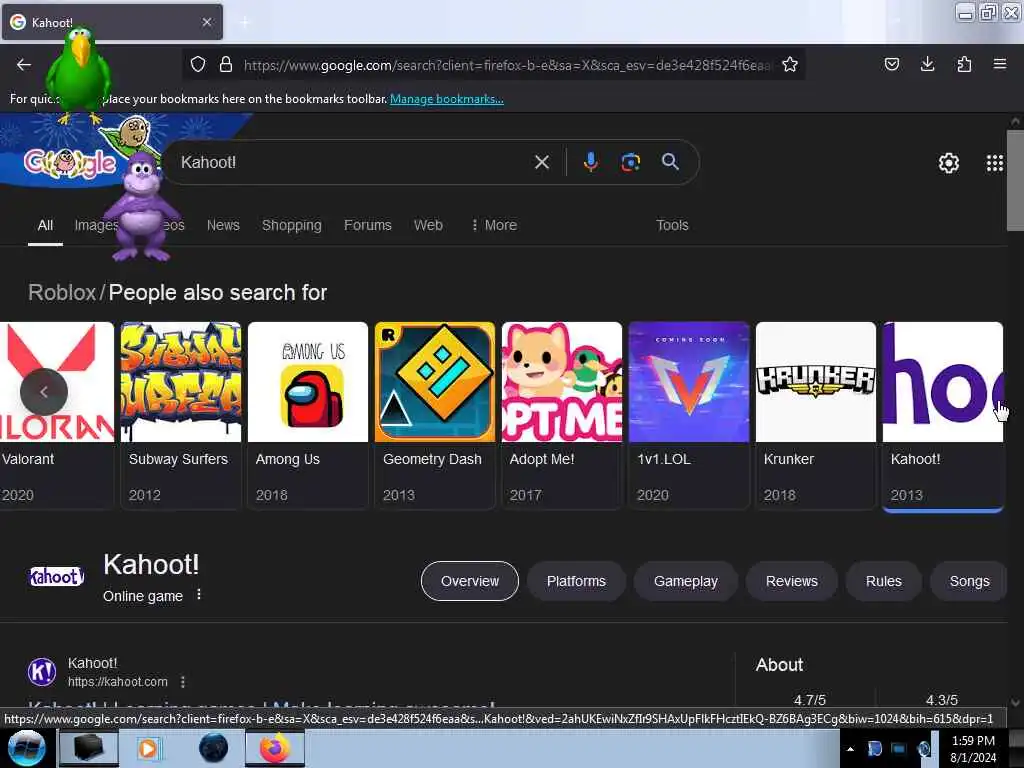The image size is (1024, 768).
Task: Open Google quick settings gear
Action: point(948,163)
